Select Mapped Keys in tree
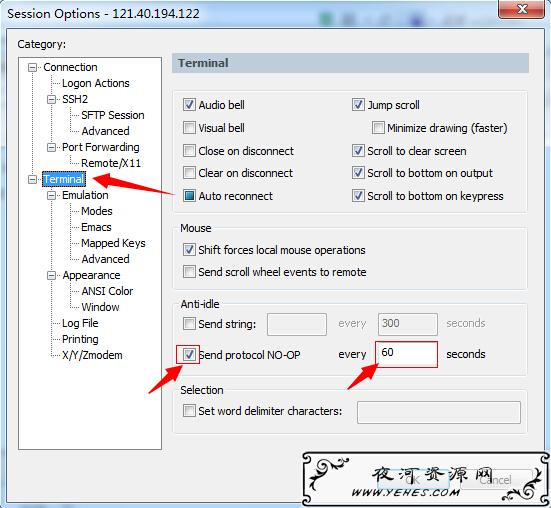This screenshot has width=551, height=508. [x=113, y=243]
